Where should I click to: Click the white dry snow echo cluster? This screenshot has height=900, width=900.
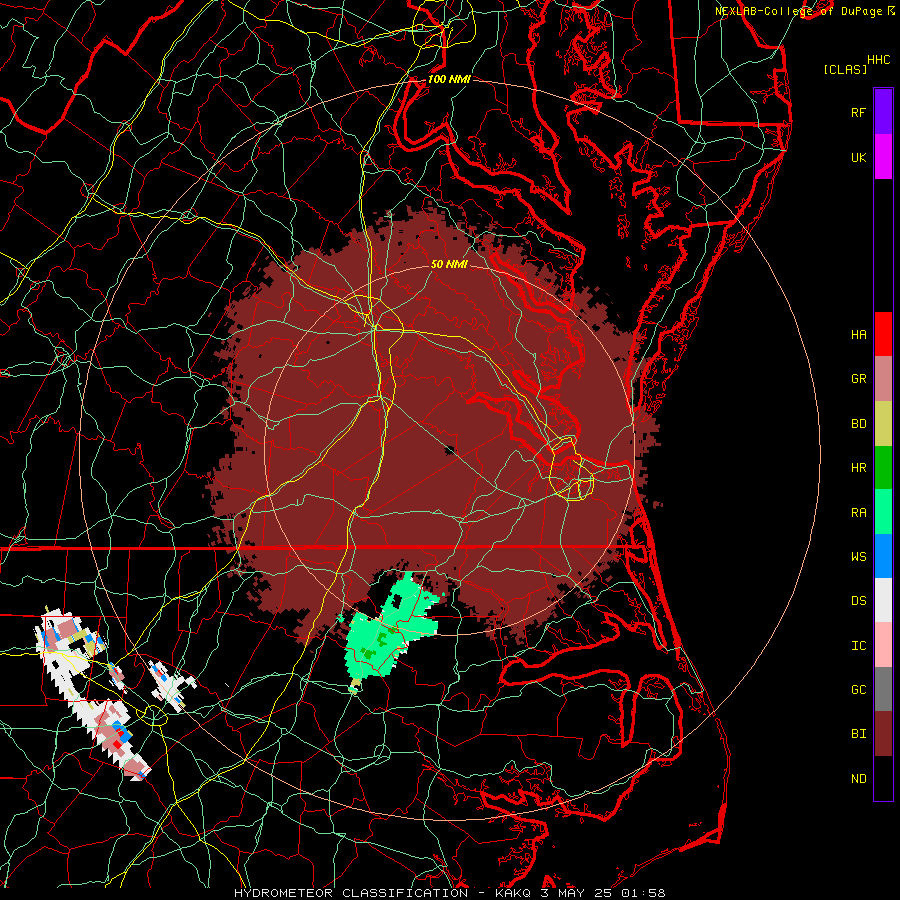92,692
